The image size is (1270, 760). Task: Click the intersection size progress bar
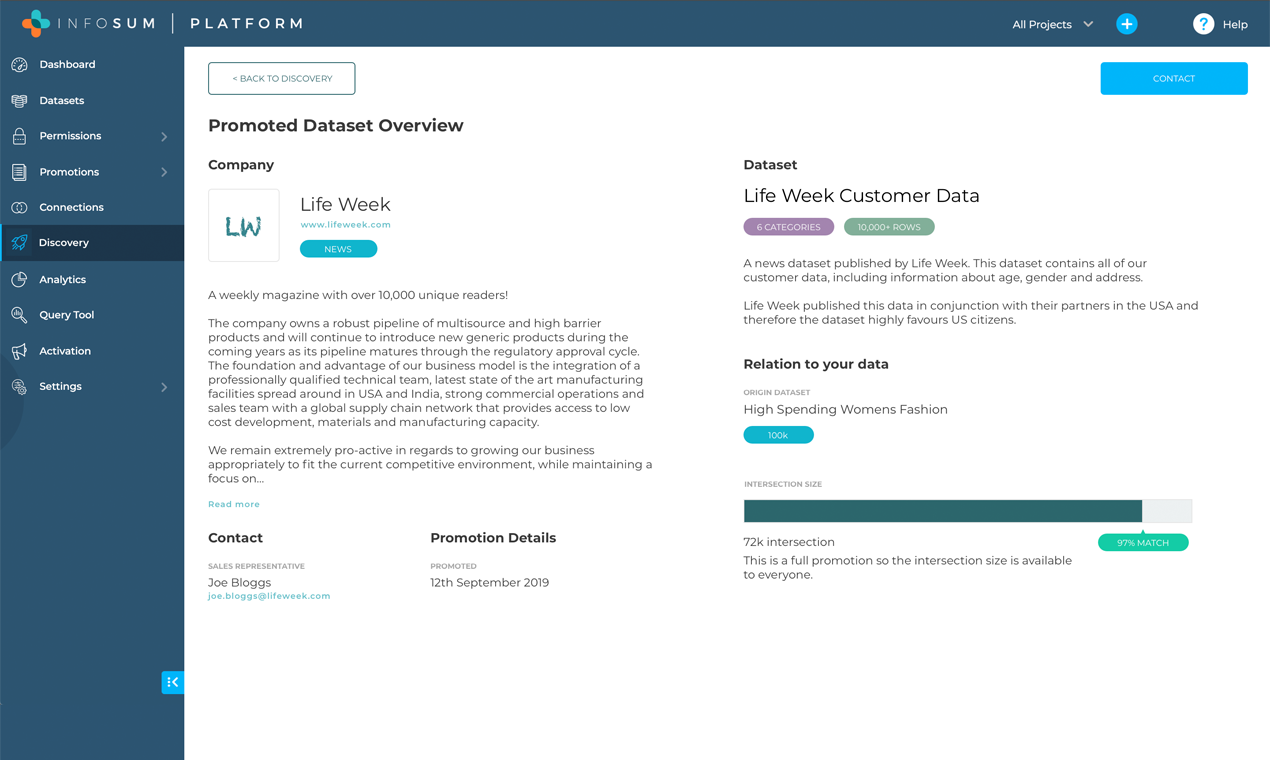click(968, 511)
